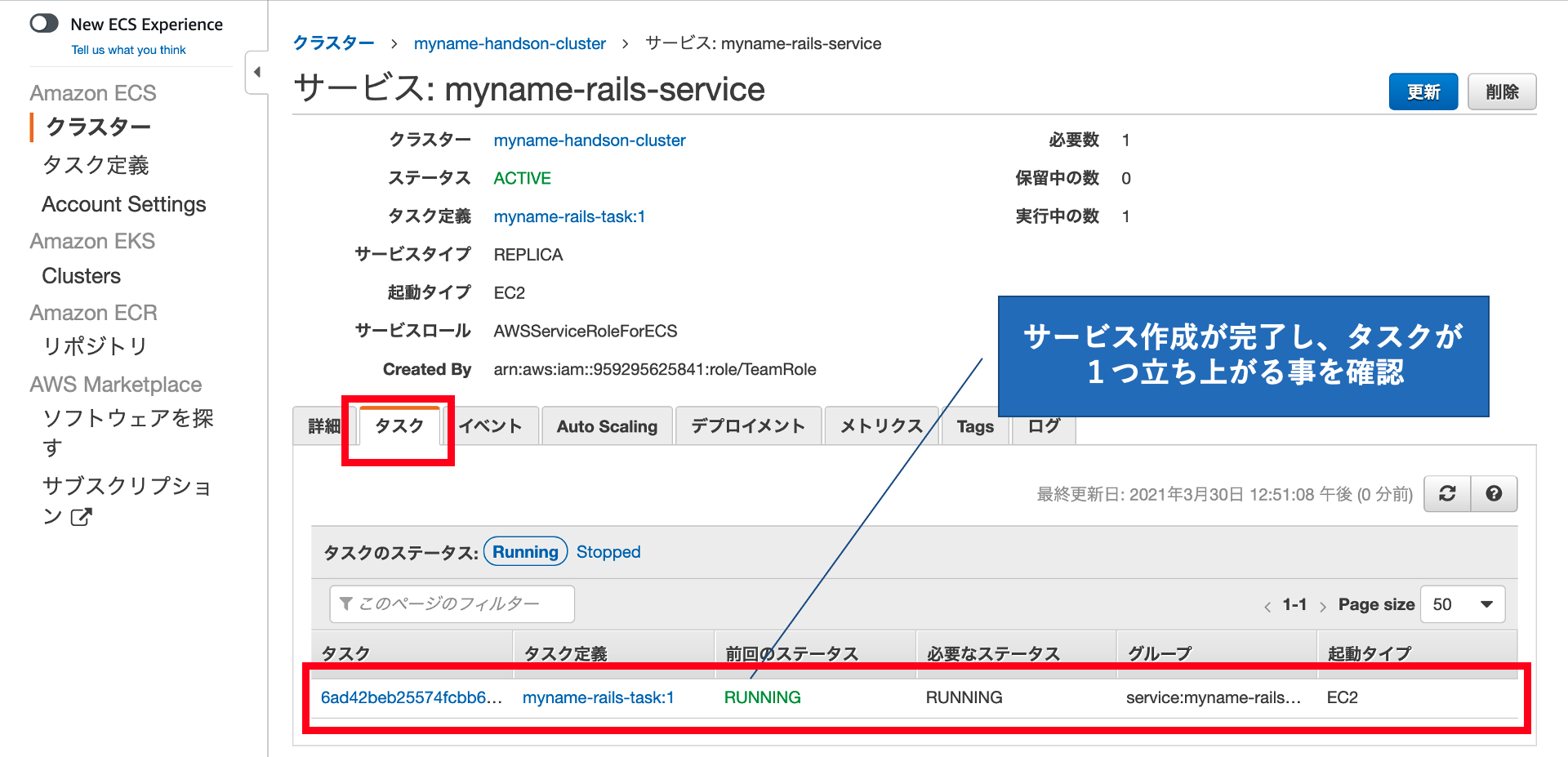Select クラスター in the sidebar
This screenshot has height=757, width=1568.
[98, 127]
